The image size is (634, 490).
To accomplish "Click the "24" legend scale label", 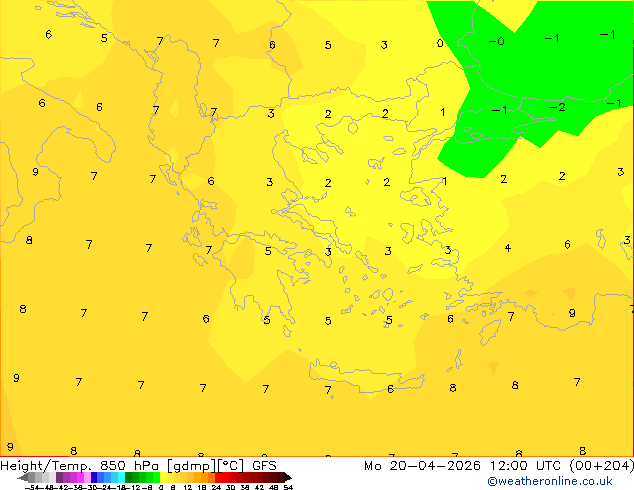I will [x=216, y=487].
